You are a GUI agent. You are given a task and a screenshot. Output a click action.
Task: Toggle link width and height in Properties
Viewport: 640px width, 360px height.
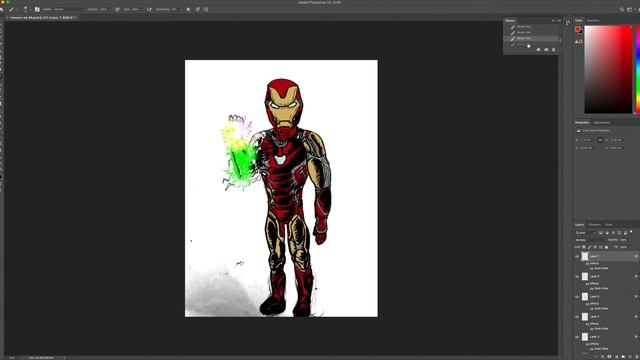tap(600, 140)
